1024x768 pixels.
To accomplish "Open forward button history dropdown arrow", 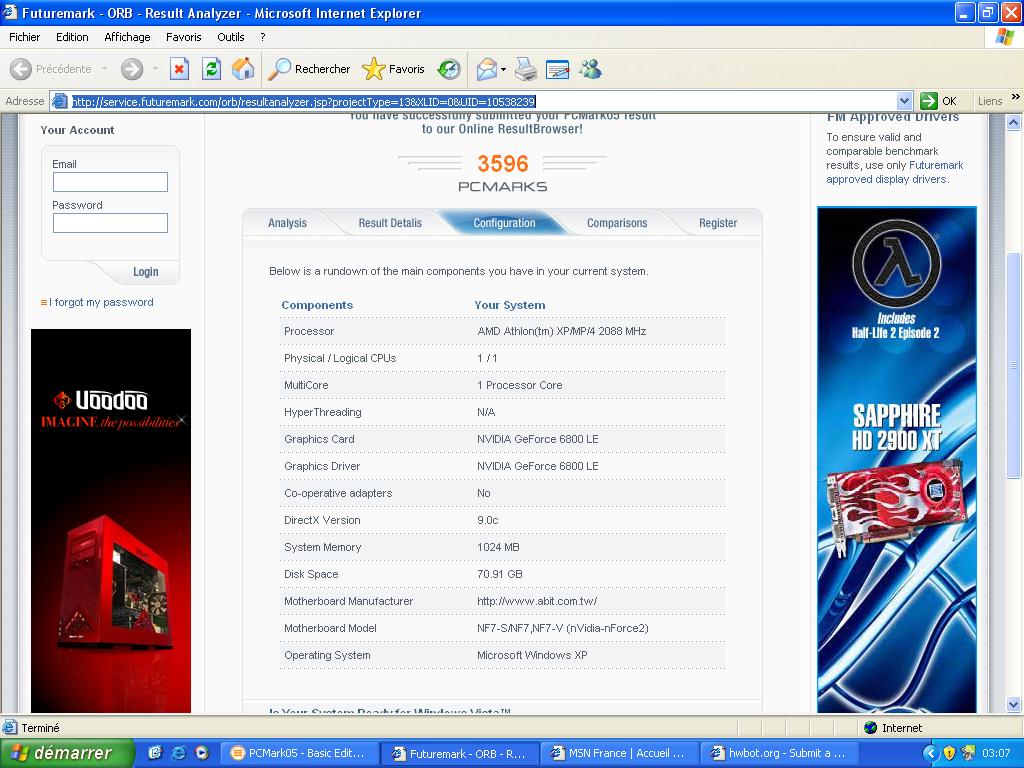I will coord(155,69).
